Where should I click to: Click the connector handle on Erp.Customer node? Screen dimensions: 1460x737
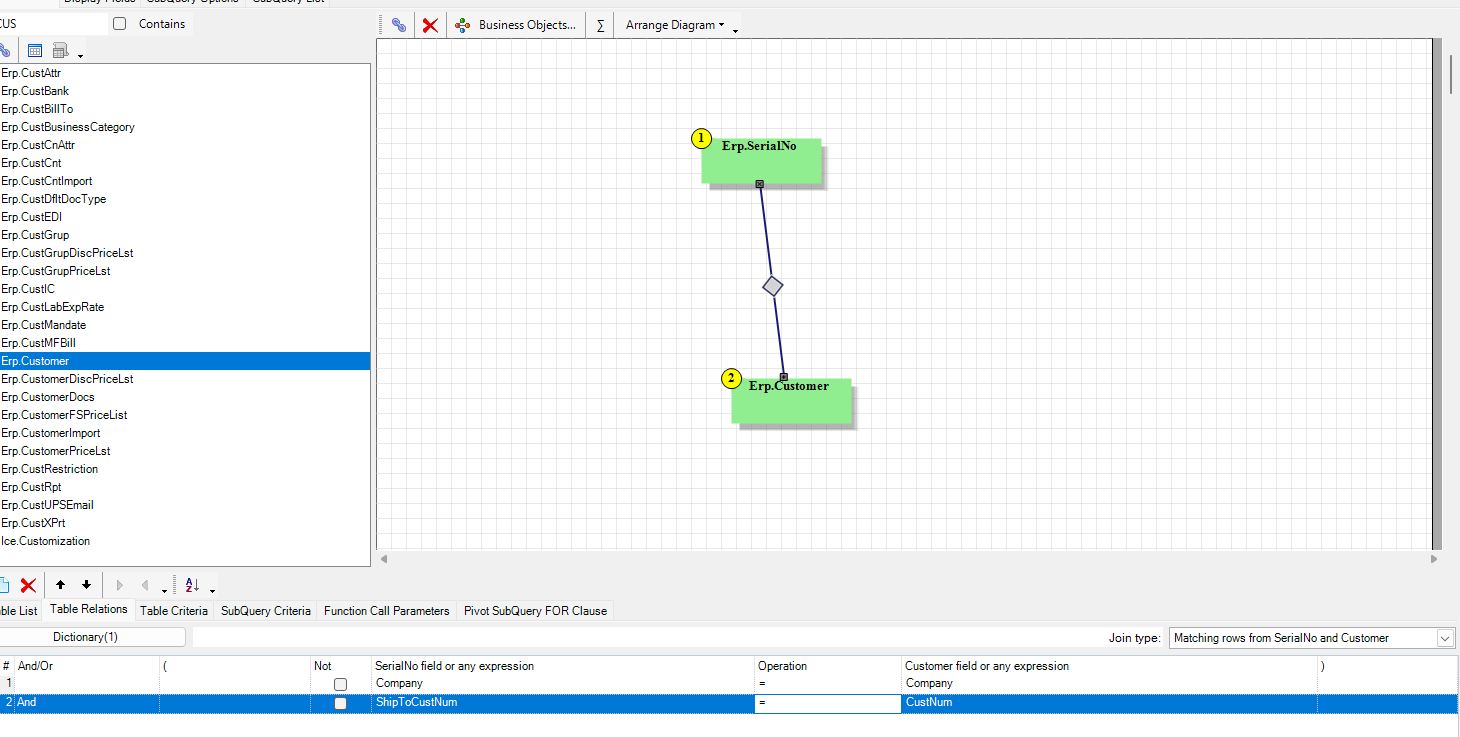pos(784,377)
